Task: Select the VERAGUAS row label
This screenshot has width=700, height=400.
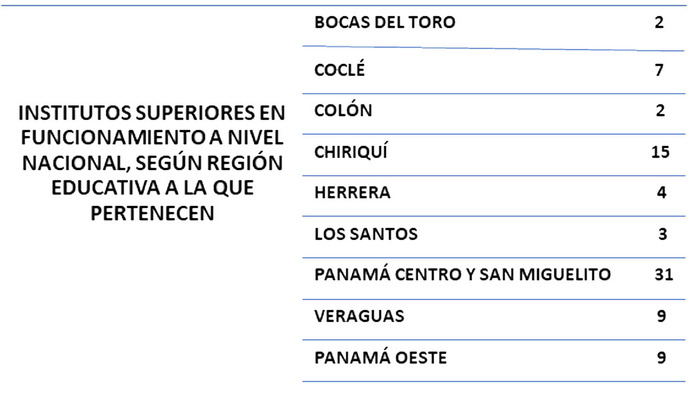Action: [x=359, y=316]
